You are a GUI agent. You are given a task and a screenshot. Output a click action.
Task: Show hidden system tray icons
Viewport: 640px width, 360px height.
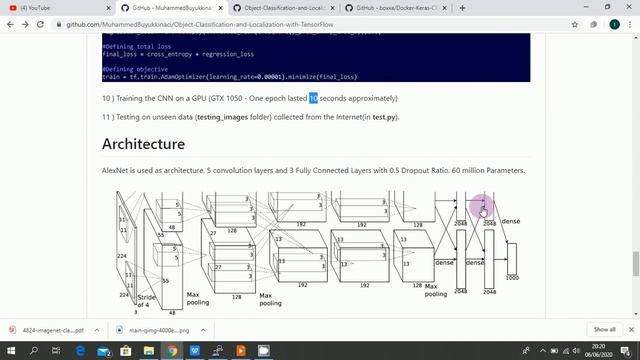pyautogui.click(x=542, y=351)
